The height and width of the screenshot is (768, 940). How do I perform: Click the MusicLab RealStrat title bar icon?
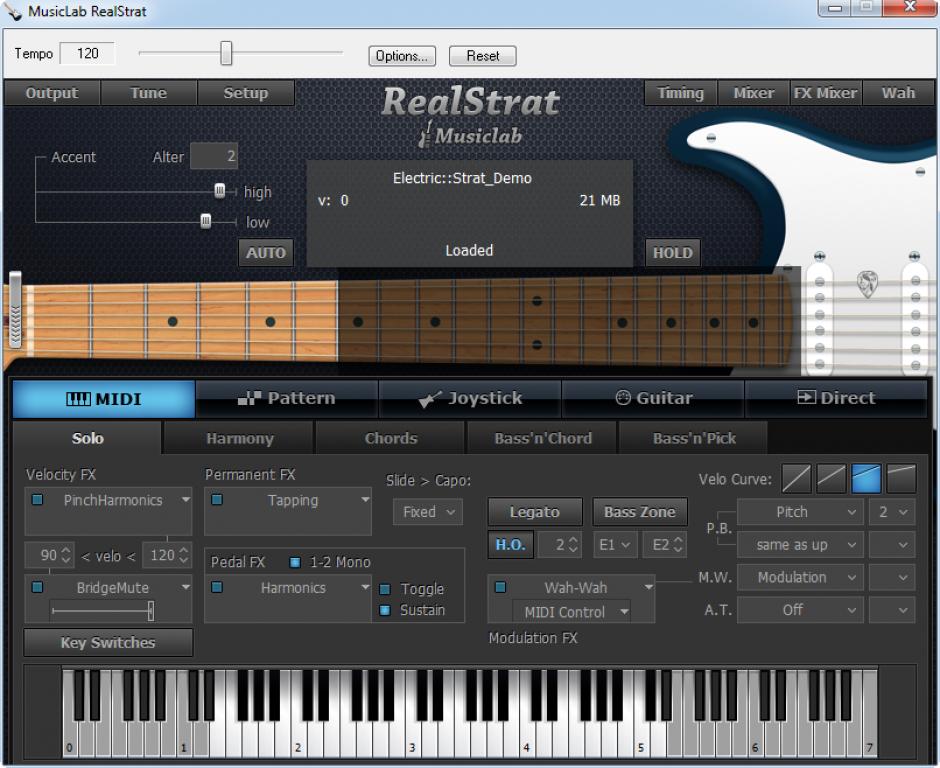tap(13, 11)
